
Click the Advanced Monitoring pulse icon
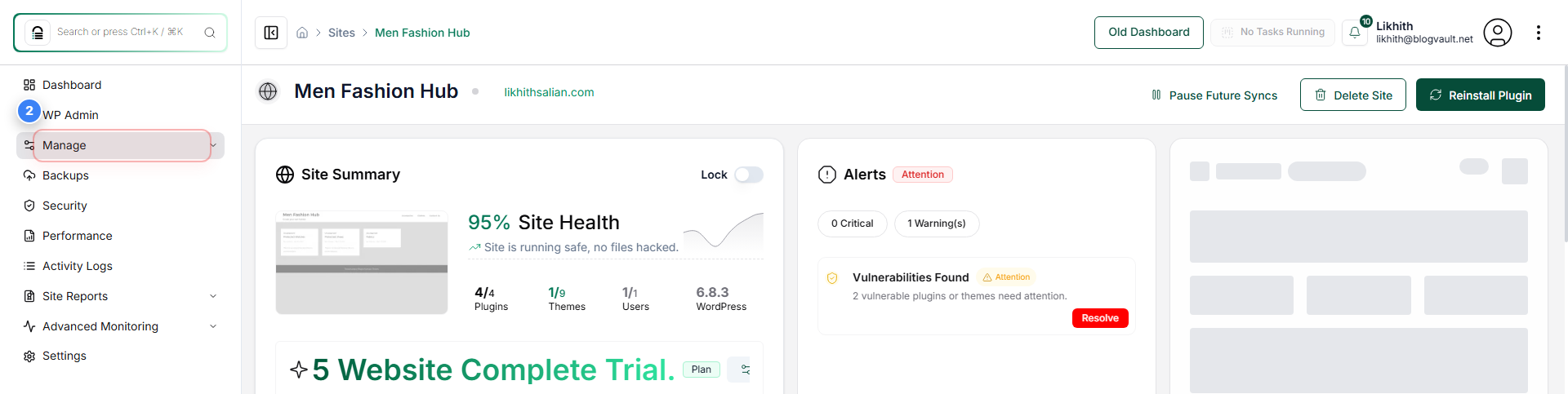coord(29,326)
